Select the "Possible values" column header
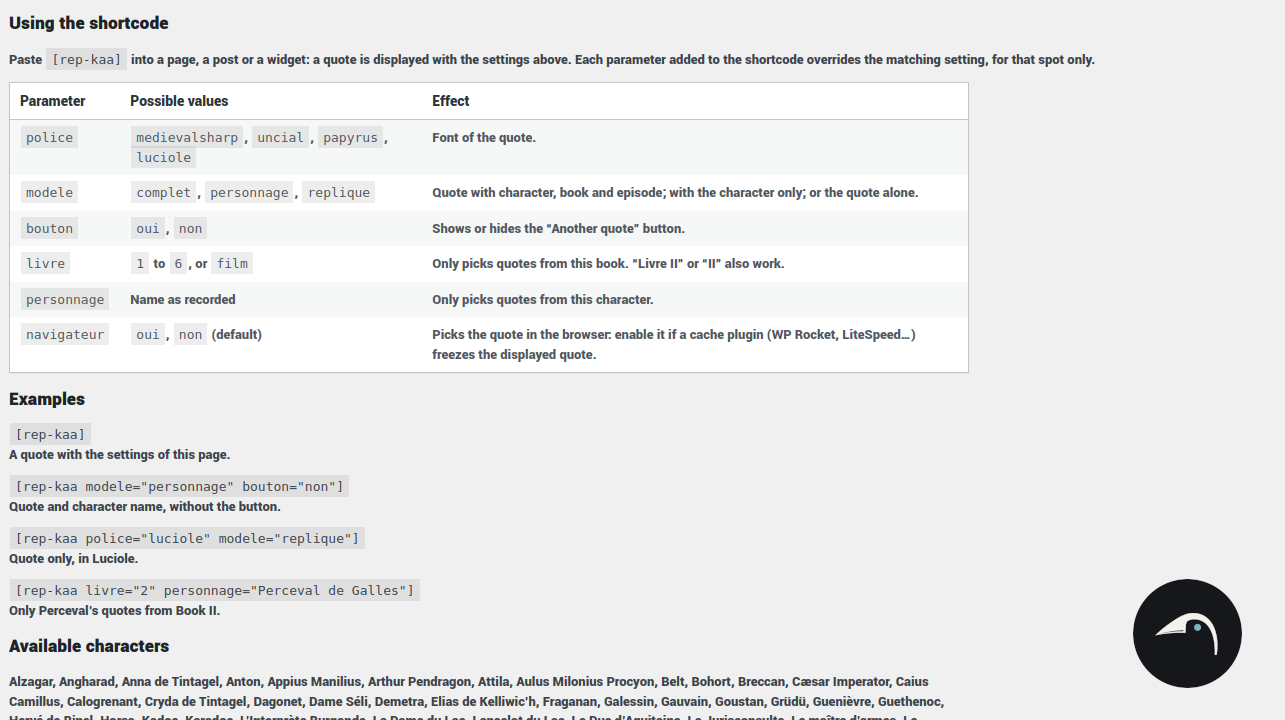Image resolution: width=1285 pixels, height=720 pixels. 179,101
